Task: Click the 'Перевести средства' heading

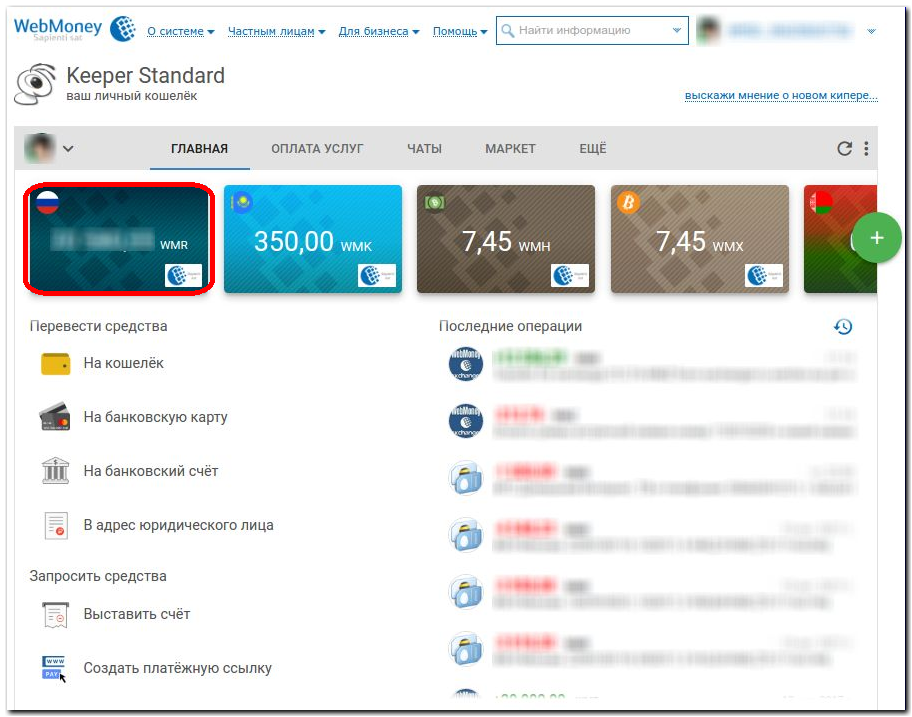Action: (98, 326)
